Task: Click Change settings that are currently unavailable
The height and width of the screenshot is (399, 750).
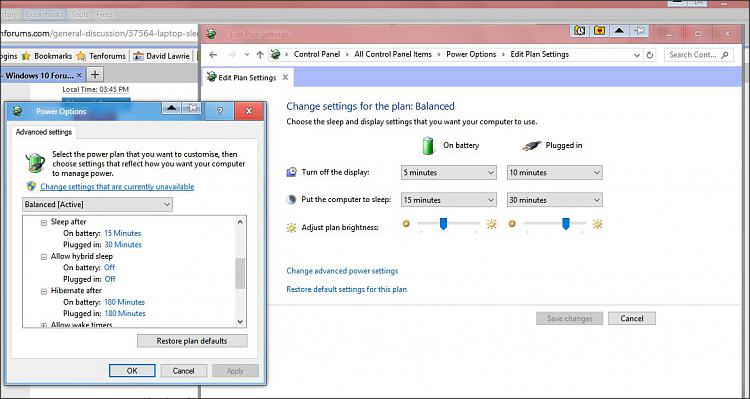Action: coord(117,187)
